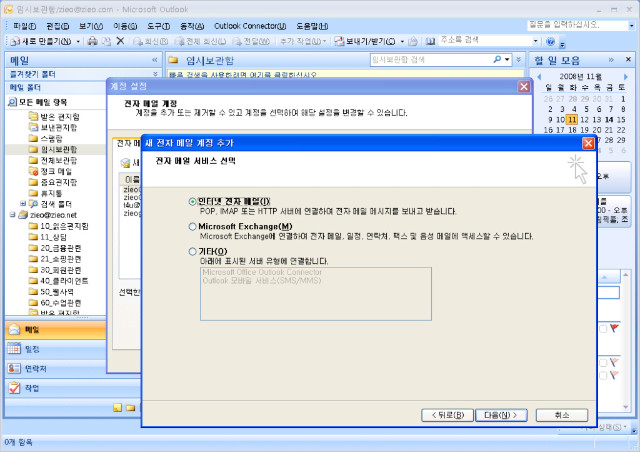Click the Print icon in Outlook toolbar
This screenshot has width=640, height=452.
click(93, 41)
